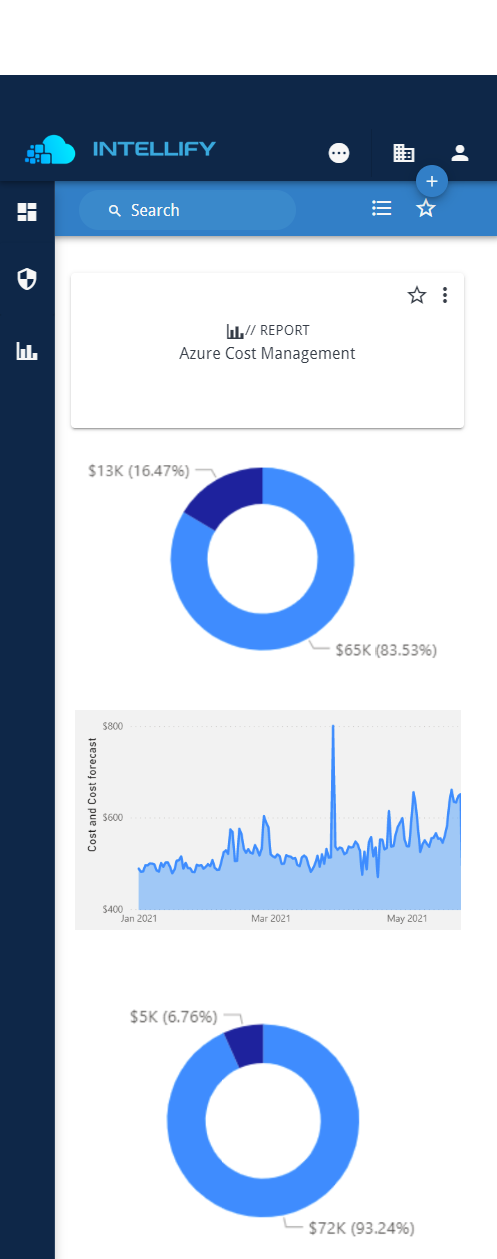Click the // REPORT label text
The height and width of the screenshot is (1259, 497).
278,331
